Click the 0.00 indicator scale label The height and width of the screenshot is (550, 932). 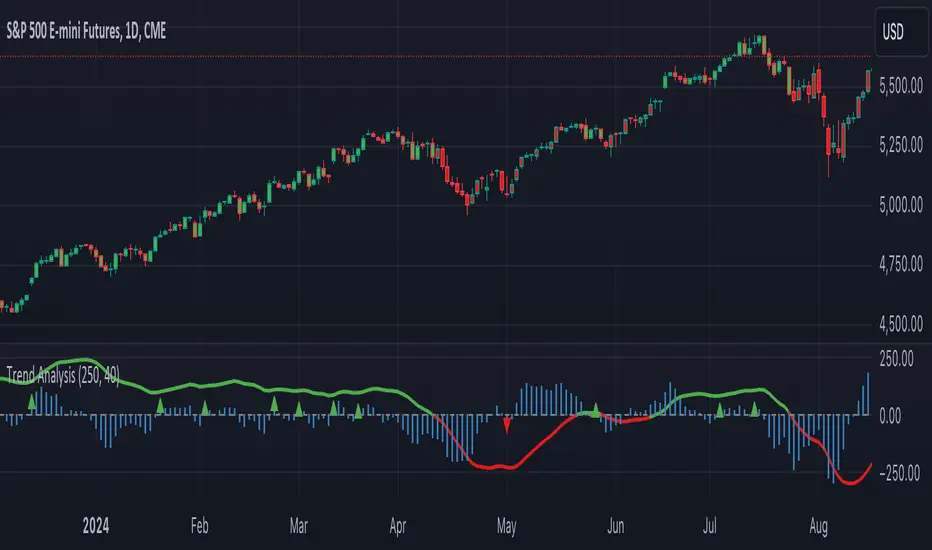coord(906,415)
